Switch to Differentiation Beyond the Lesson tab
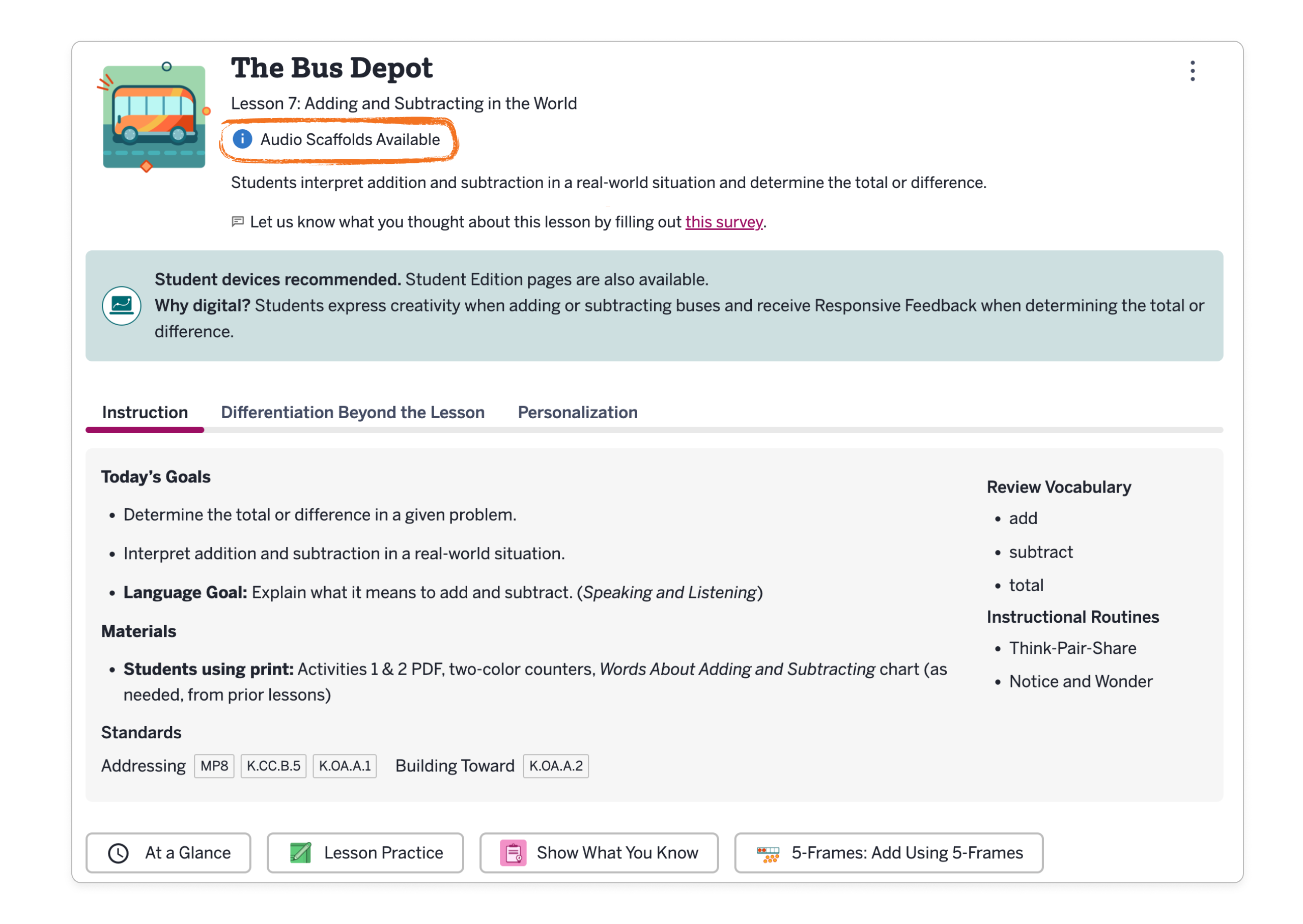 tap(352, 413)
